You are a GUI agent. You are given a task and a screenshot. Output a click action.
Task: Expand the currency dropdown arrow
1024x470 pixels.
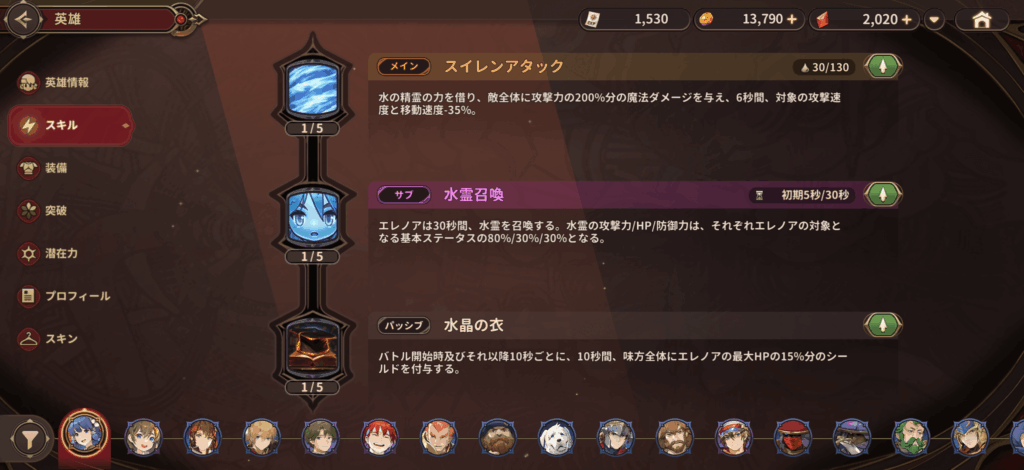tap(935, 20)
